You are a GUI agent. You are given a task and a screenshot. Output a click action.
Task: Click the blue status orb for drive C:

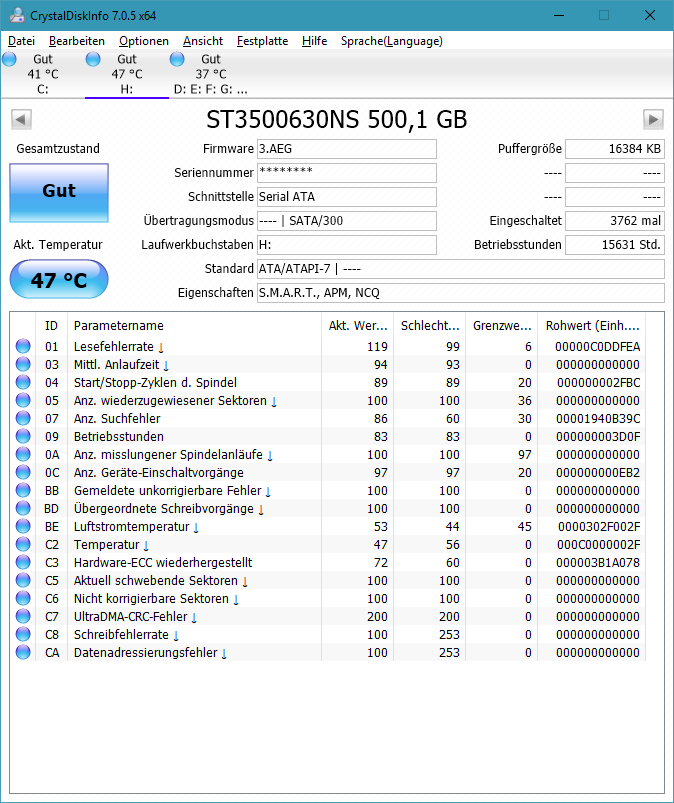pyautogui.click(x=9, y=59)
